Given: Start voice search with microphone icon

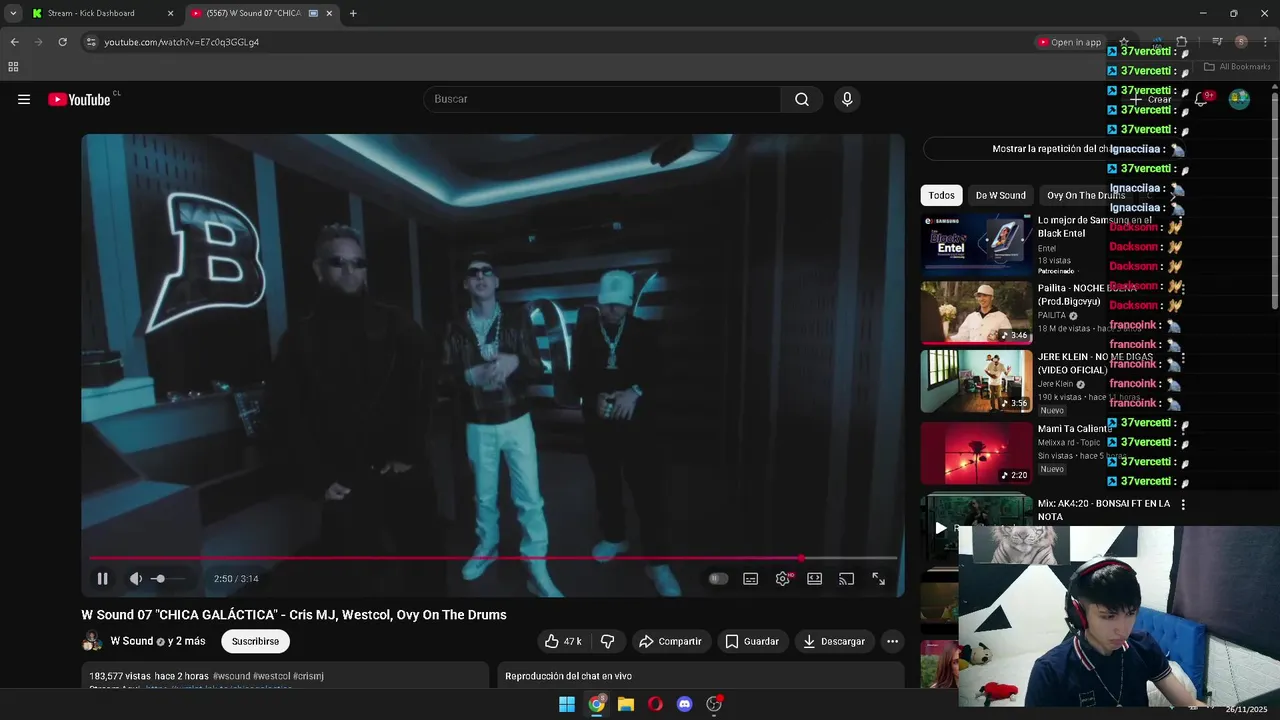Looking at the screenshot, I should 847,99.
